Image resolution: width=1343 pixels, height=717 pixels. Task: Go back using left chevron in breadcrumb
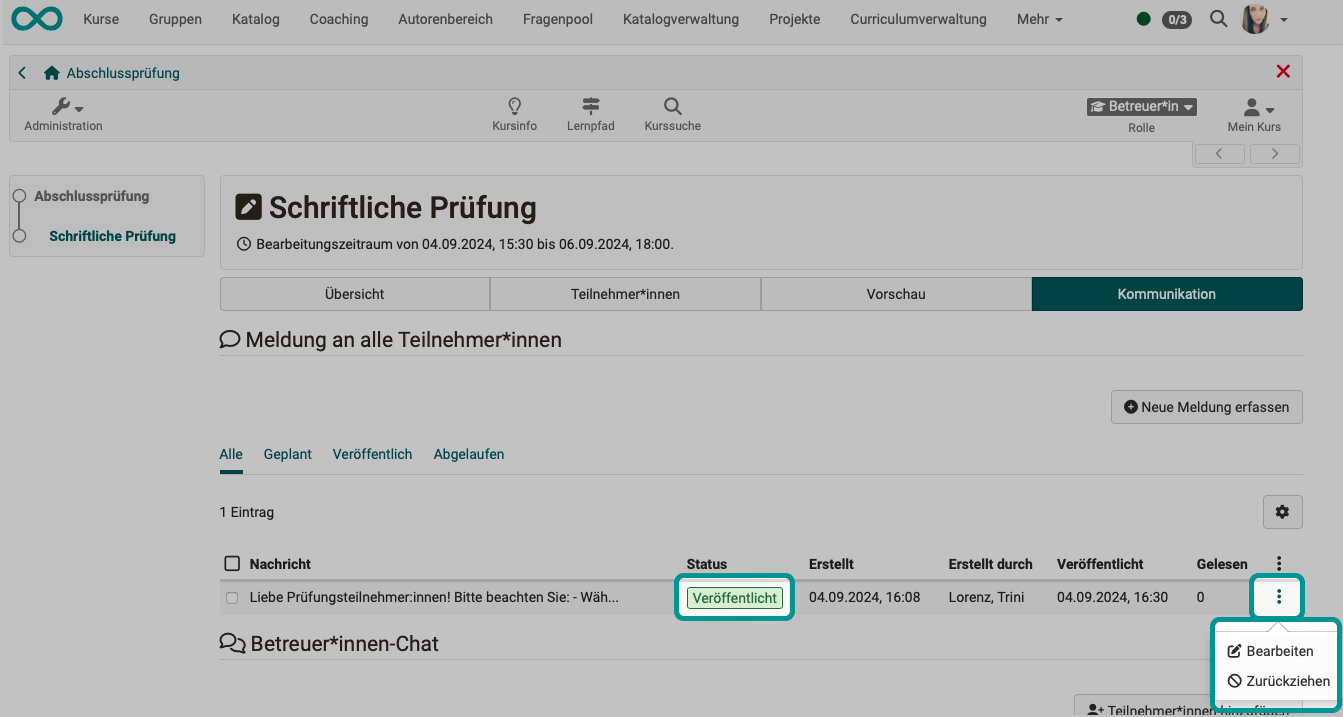pyautogui.click(x=23, y=73)
